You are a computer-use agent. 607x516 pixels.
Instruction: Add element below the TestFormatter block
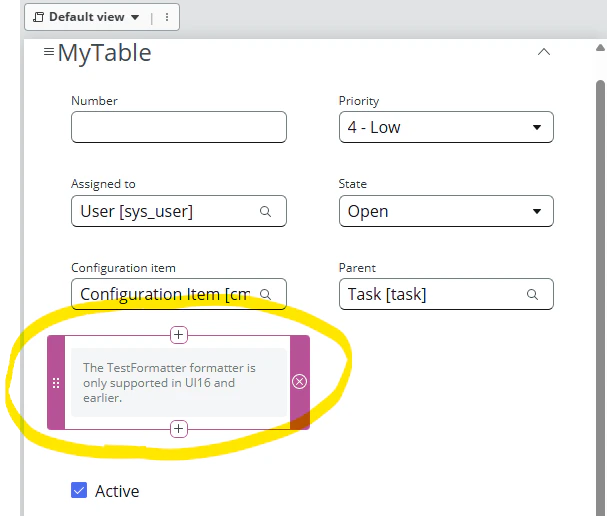[179, 429]
